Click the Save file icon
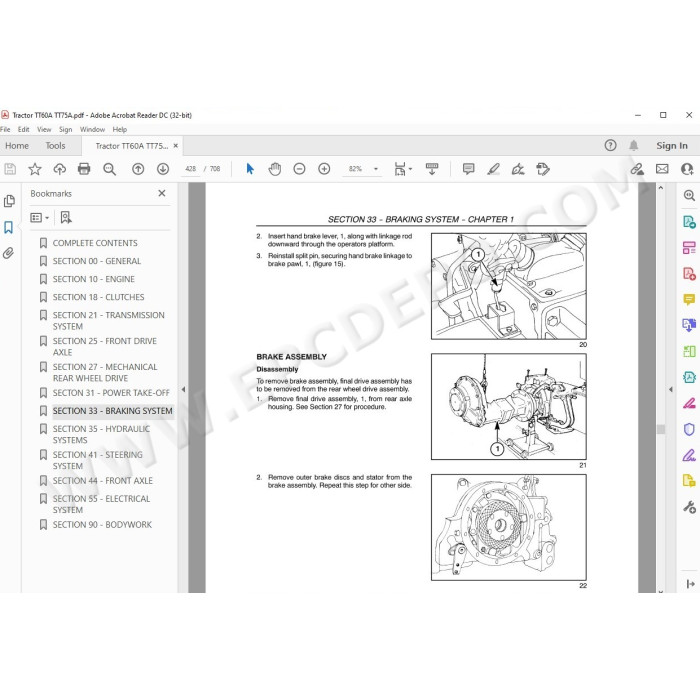This screenshot has width=700, height=700. 10,169
